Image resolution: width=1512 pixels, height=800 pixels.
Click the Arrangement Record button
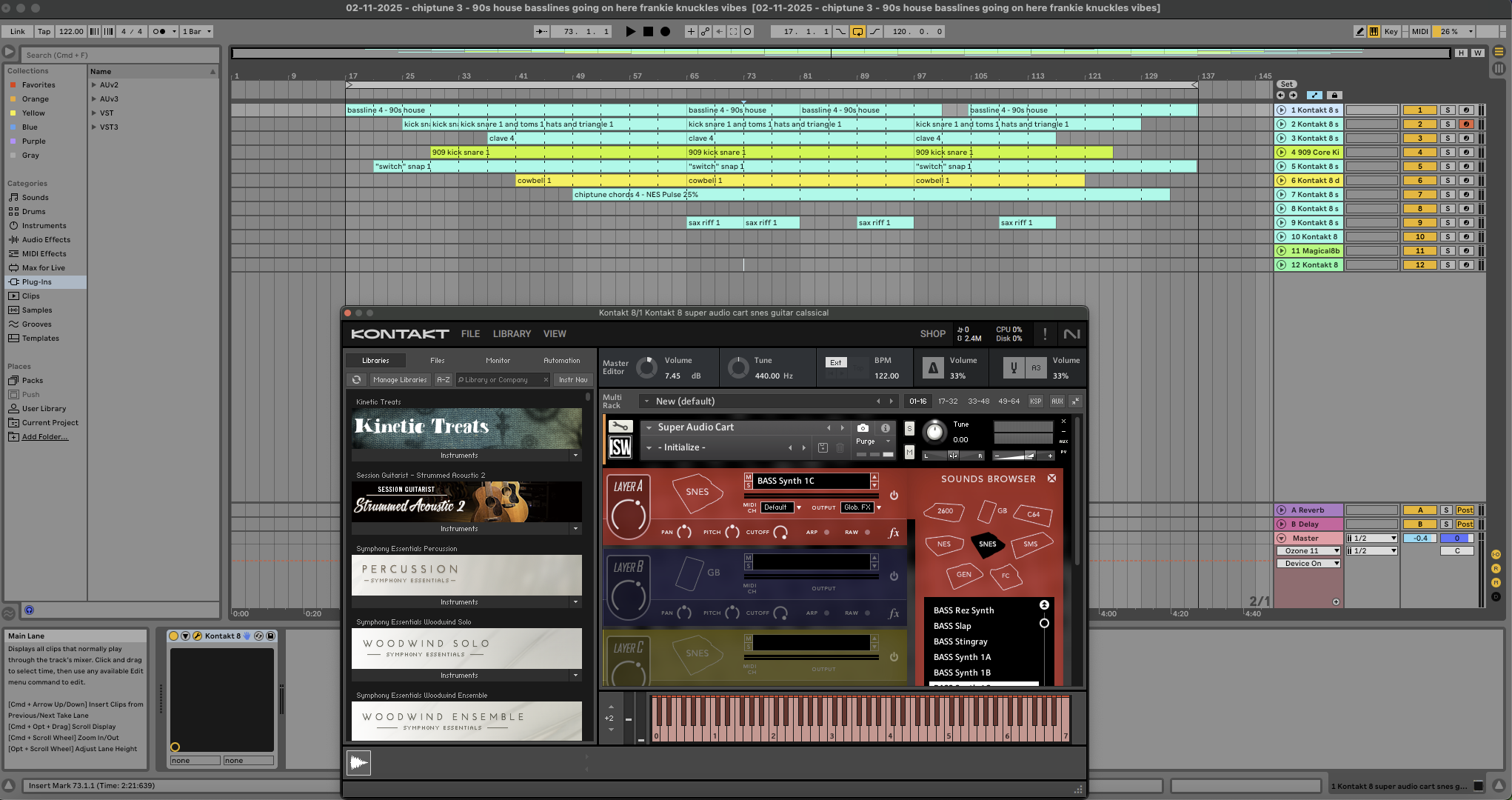point(665,31)
